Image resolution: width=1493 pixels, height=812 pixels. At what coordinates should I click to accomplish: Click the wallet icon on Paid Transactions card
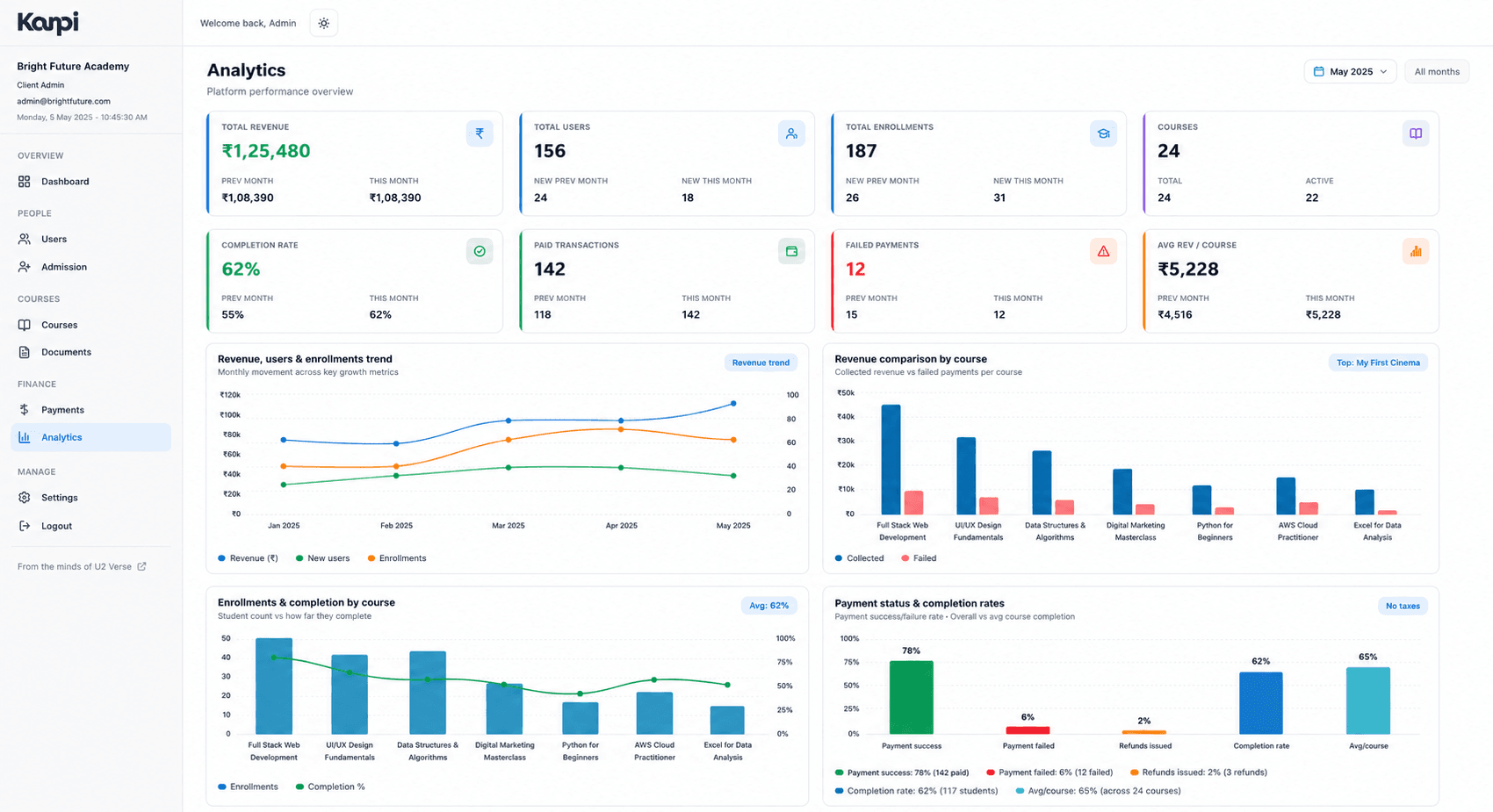click(x=791, y=251)
